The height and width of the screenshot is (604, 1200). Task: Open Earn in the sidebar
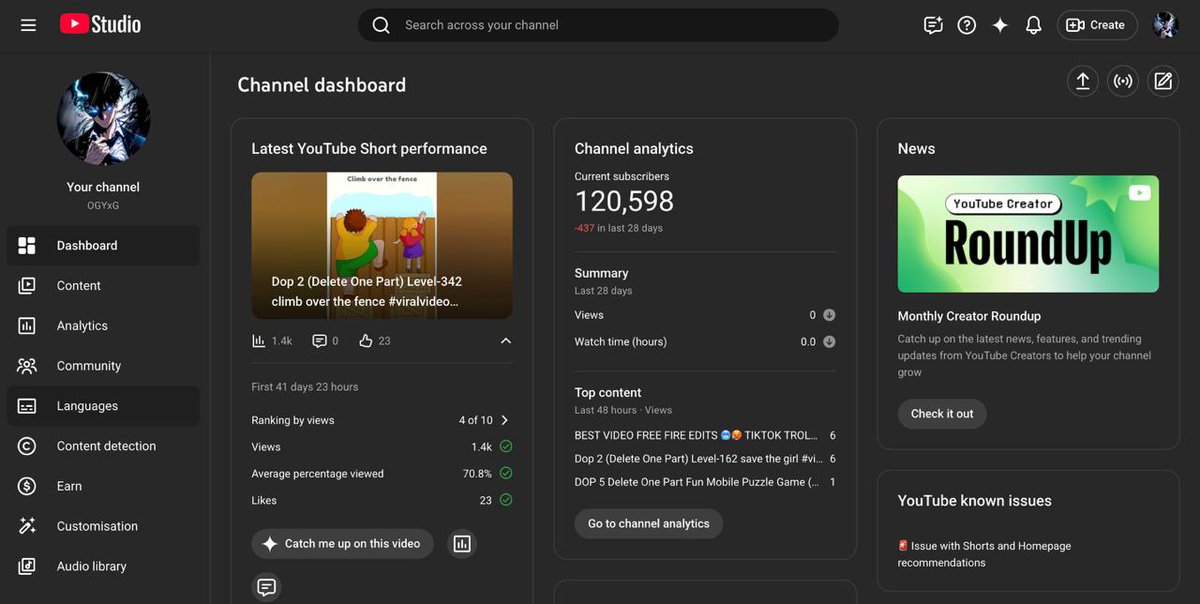103,486
